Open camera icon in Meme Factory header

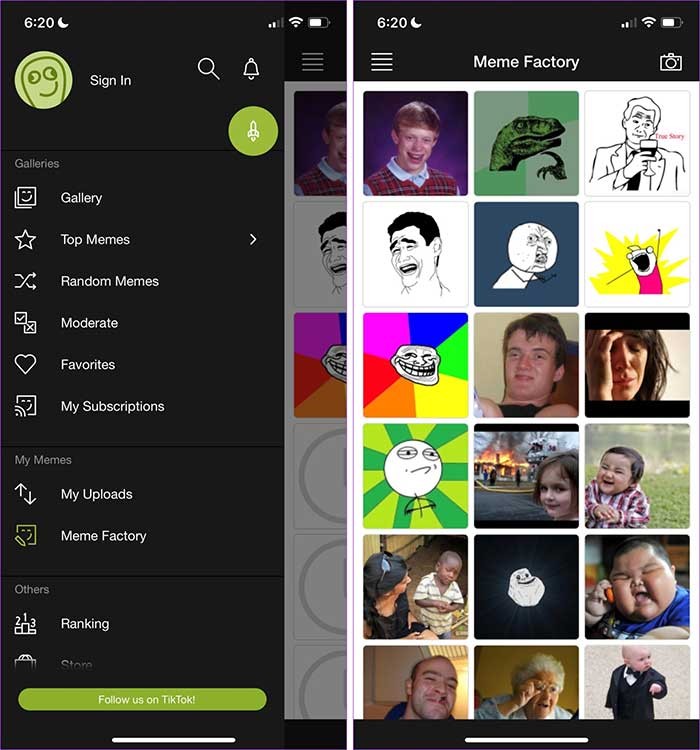[x=670, y=62]
